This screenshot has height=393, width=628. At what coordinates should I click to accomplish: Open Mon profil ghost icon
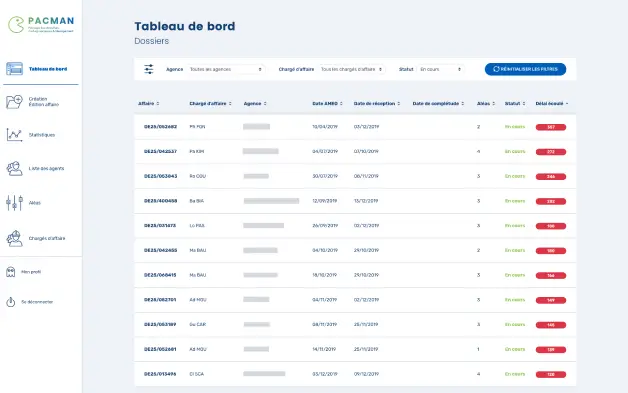(11, 272)
